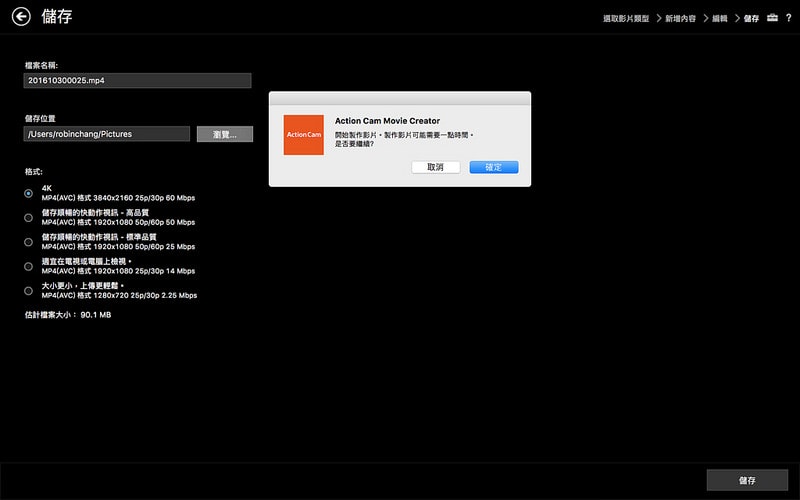
Task: Click the back arrow icon
Action: (20, 17)
